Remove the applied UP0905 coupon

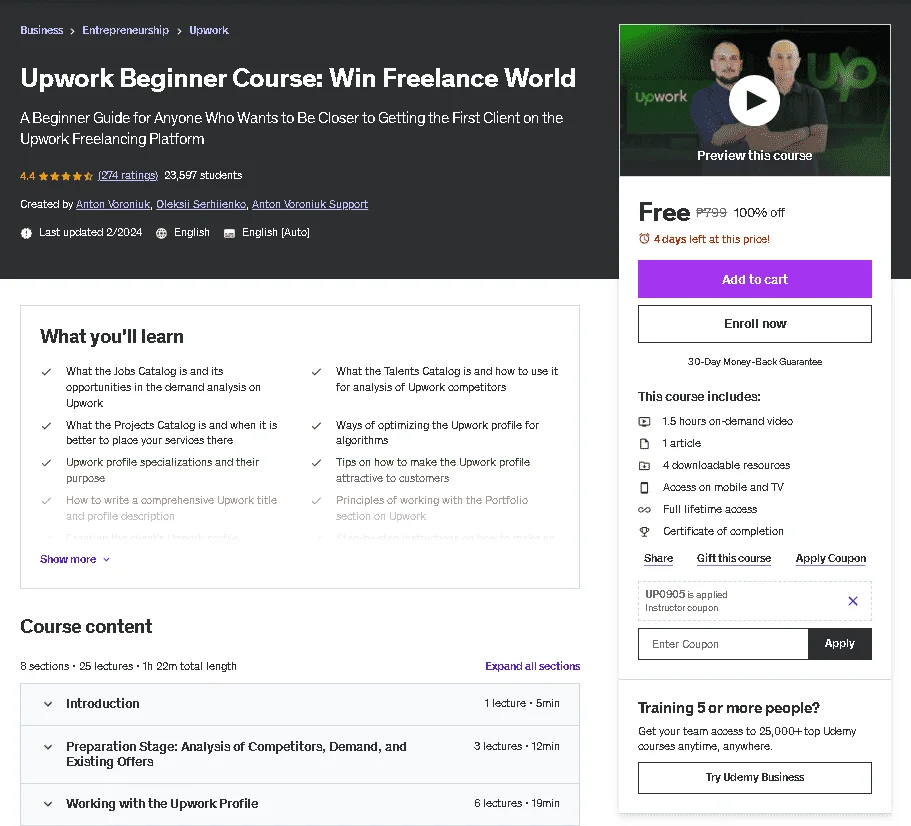pos(852,601)
